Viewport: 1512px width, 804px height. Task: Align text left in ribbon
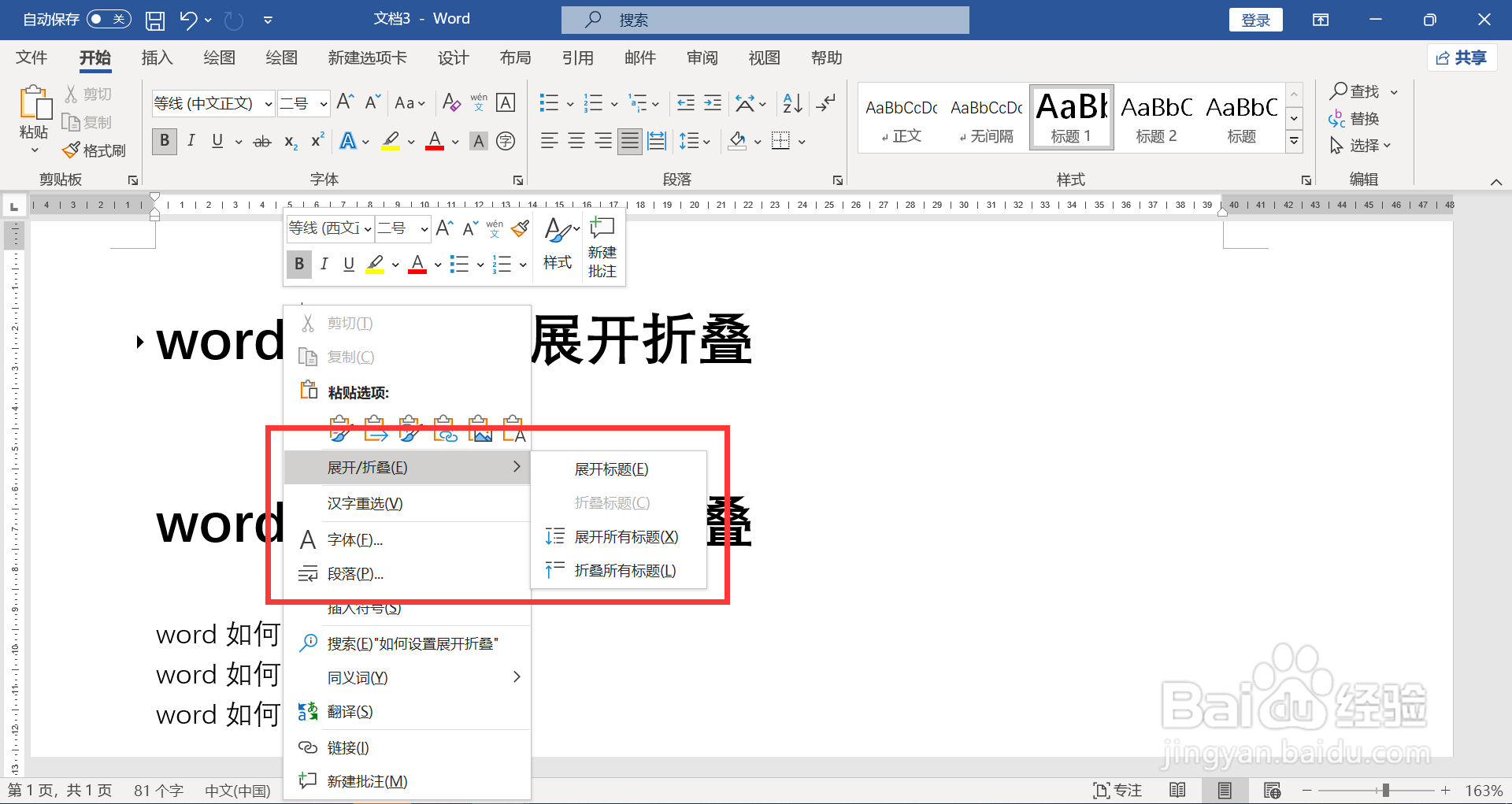point(549,141)
